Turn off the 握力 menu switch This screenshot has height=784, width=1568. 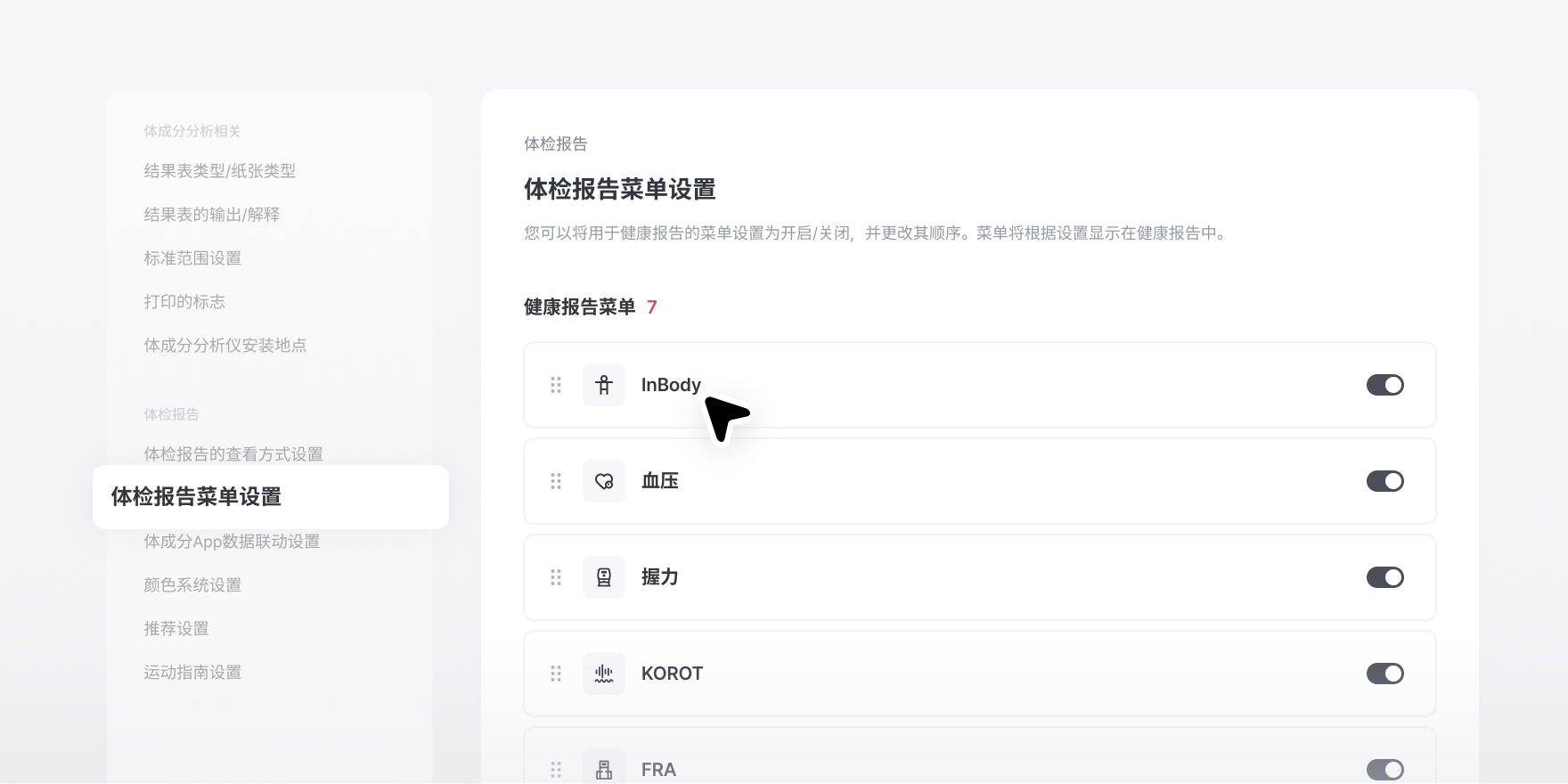tap(1385, 577)
